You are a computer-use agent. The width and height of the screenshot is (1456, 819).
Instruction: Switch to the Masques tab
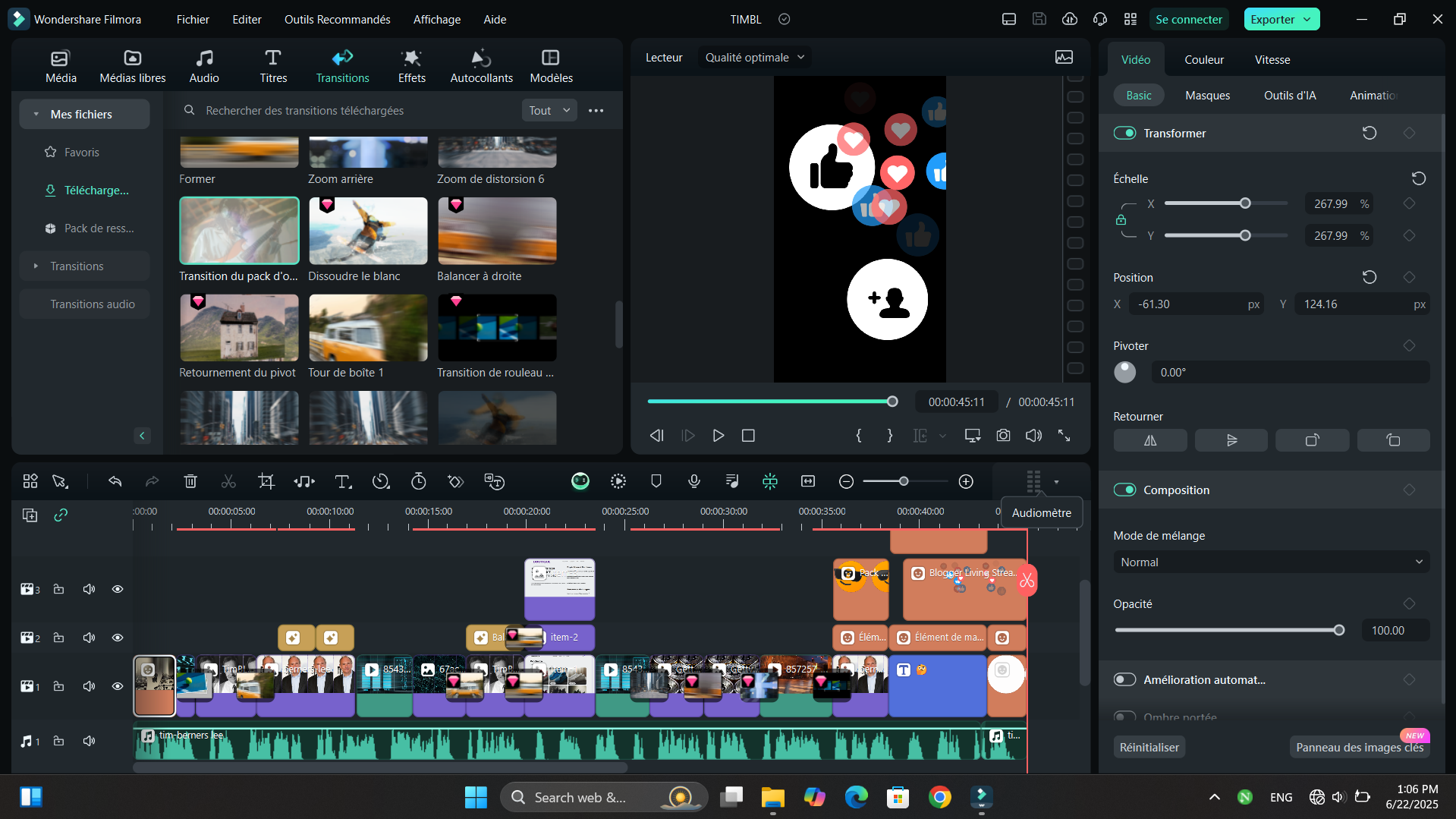coord(1207,95)
